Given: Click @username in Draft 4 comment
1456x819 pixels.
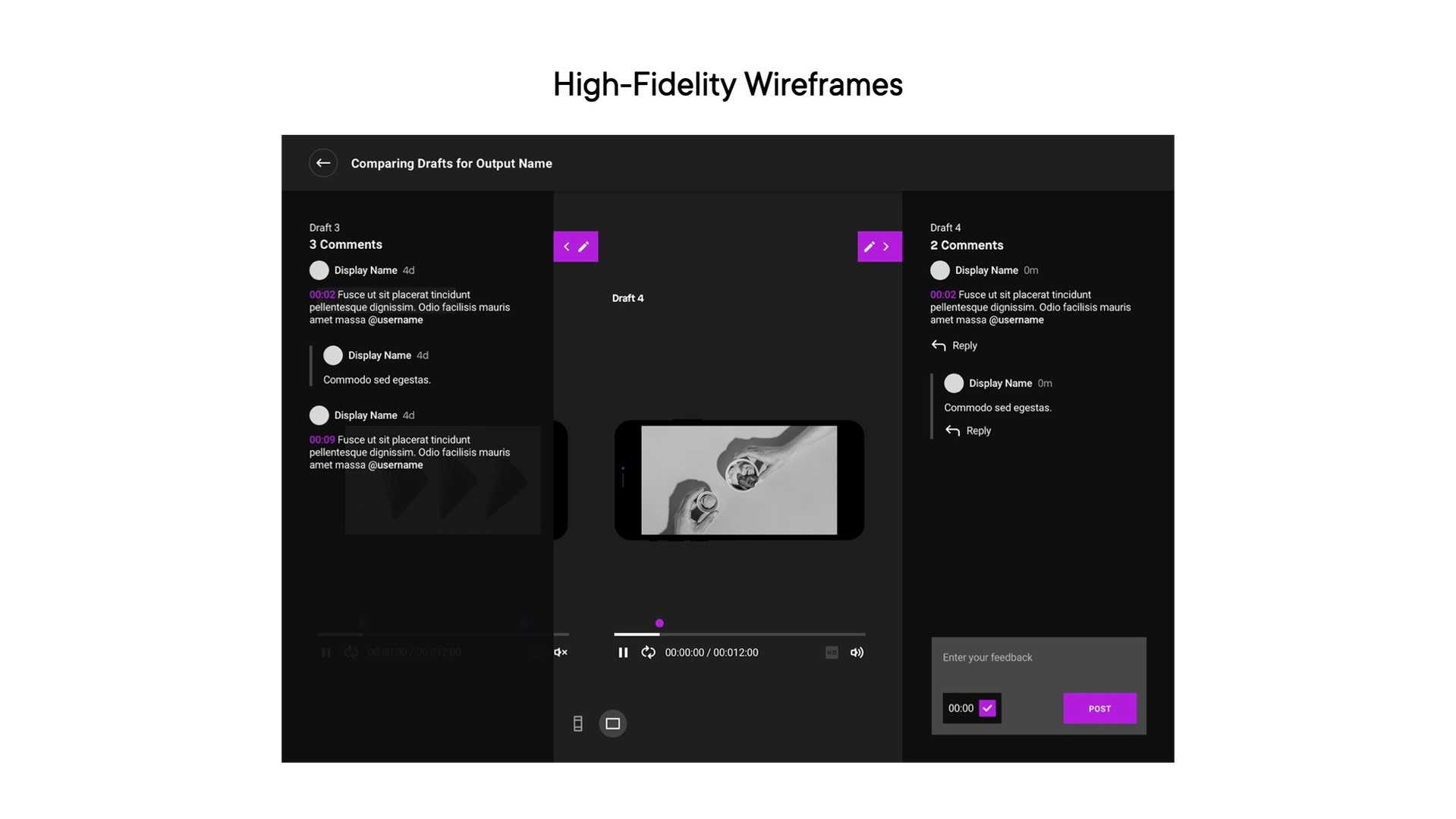Looking at the screenshot, I should coord(1017,320).
